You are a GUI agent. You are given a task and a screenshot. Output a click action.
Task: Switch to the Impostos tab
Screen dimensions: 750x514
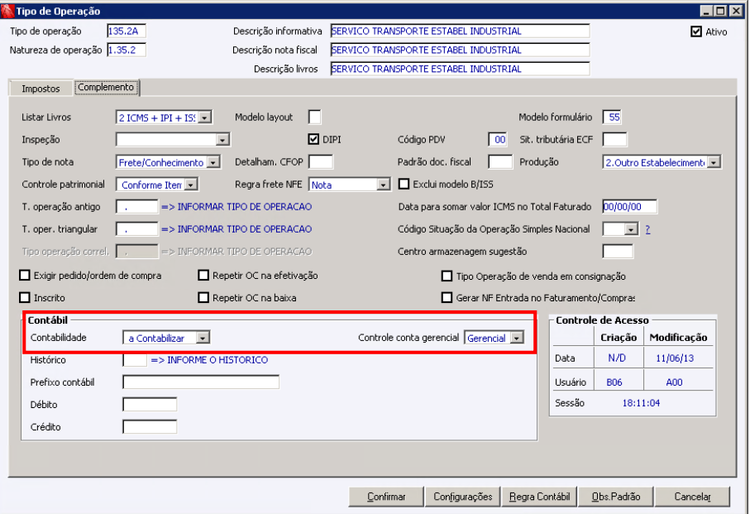41,88
